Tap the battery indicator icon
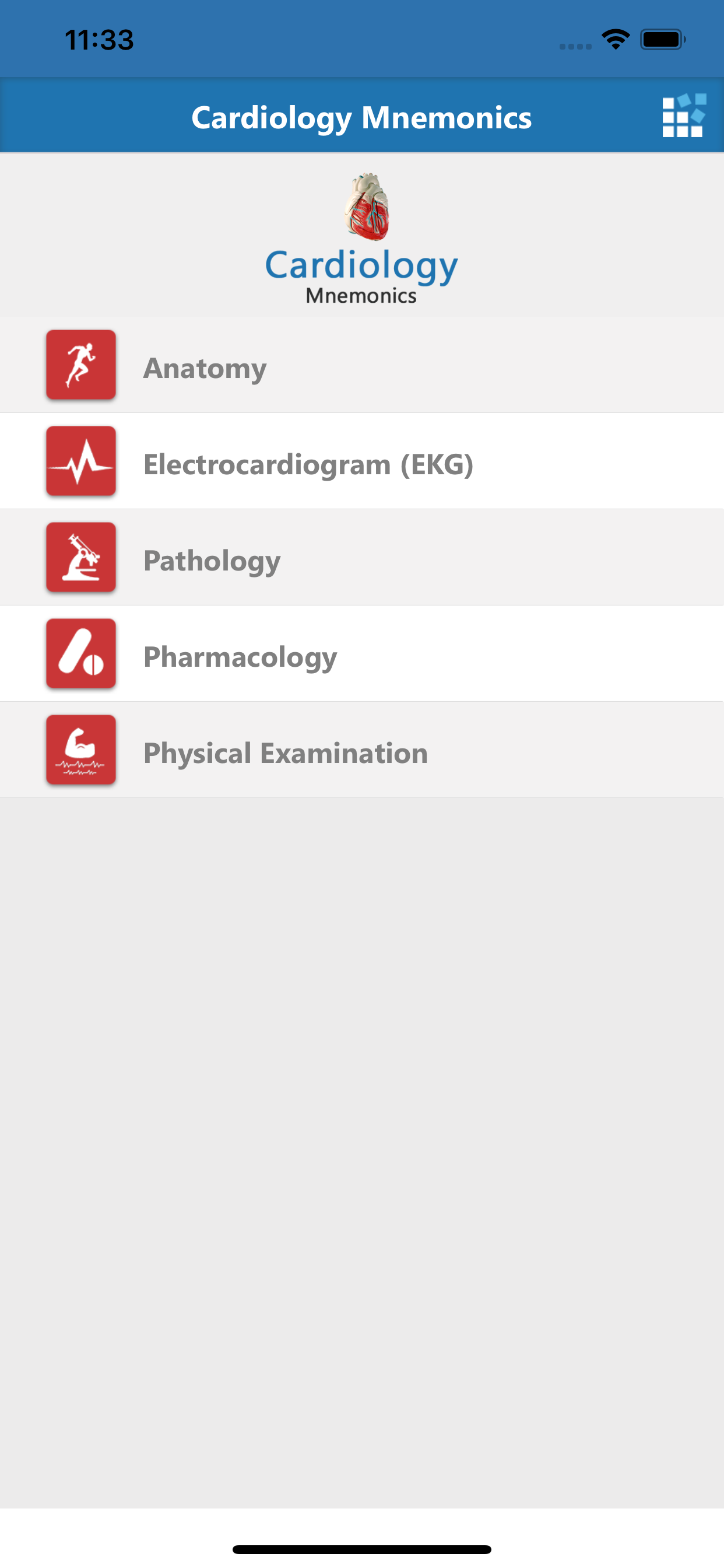The width and height of the screenshot is (724, 1568). pos(663,40)
